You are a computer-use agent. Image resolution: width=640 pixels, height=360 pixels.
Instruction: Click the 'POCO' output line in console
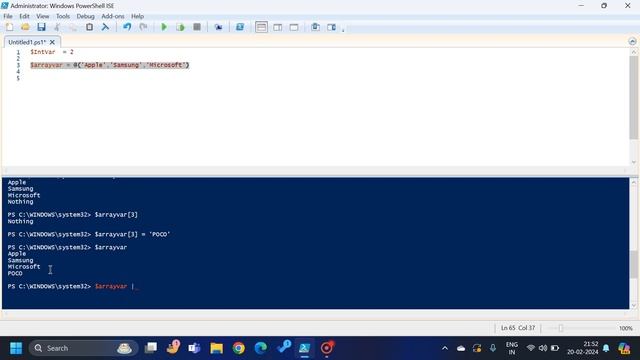coord(15,273)
